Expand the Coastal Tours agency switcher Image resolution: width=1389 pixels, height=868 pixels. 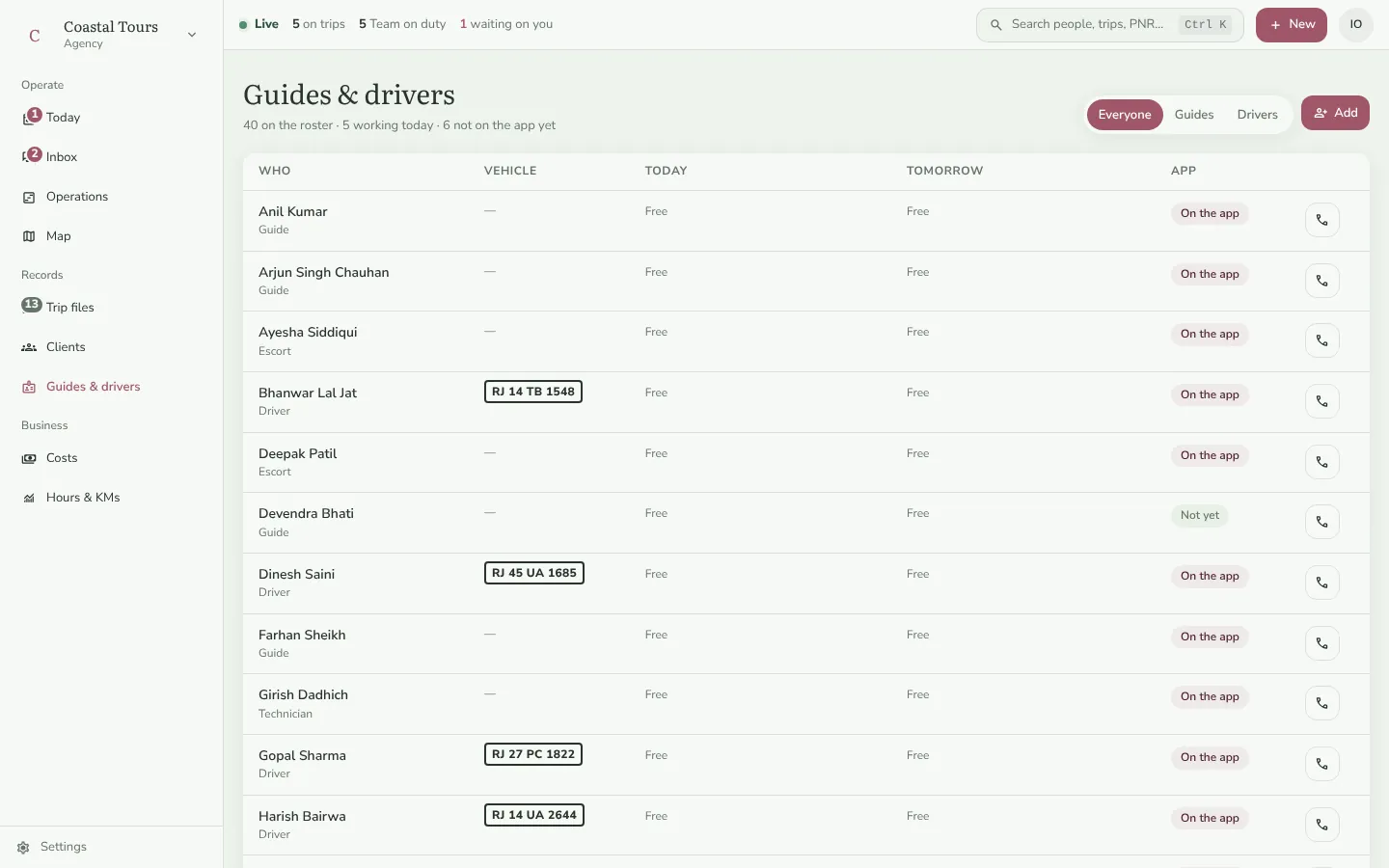tap(111, 35)
